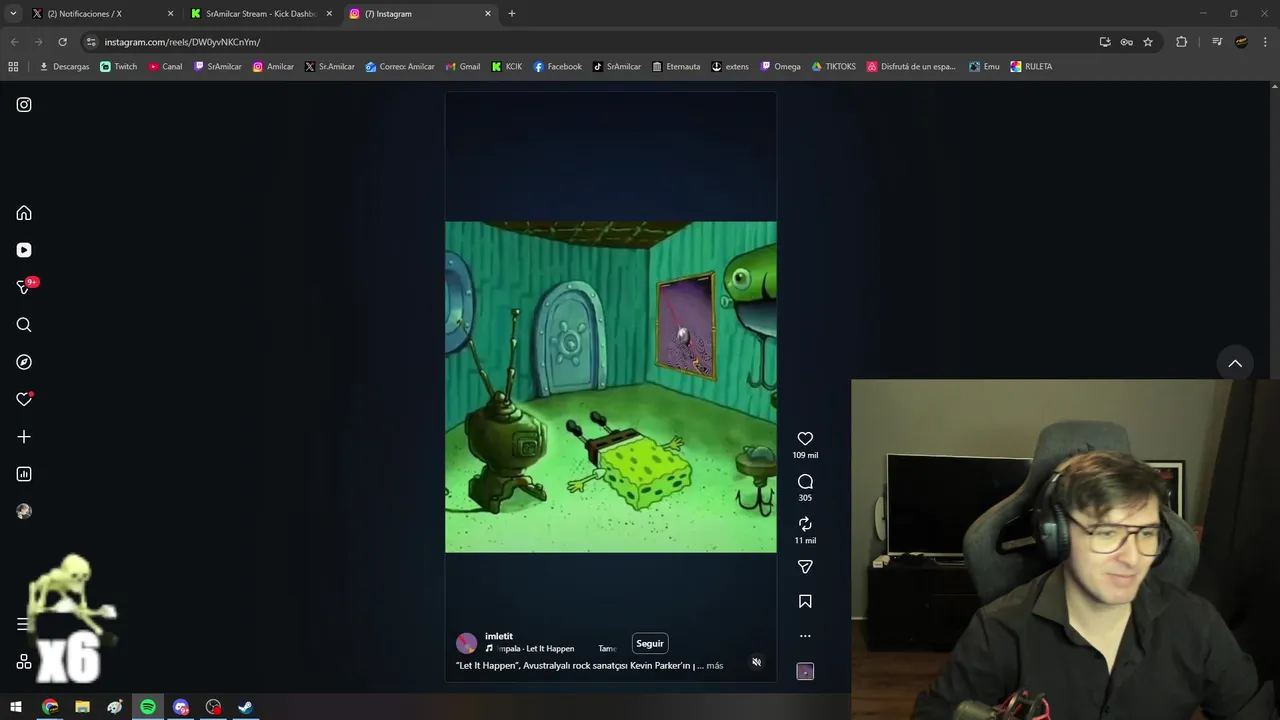Open the reel's three-dot options menu
Image resolution: width=1280 pixels, height=720 pixels.
pos(805,636)
